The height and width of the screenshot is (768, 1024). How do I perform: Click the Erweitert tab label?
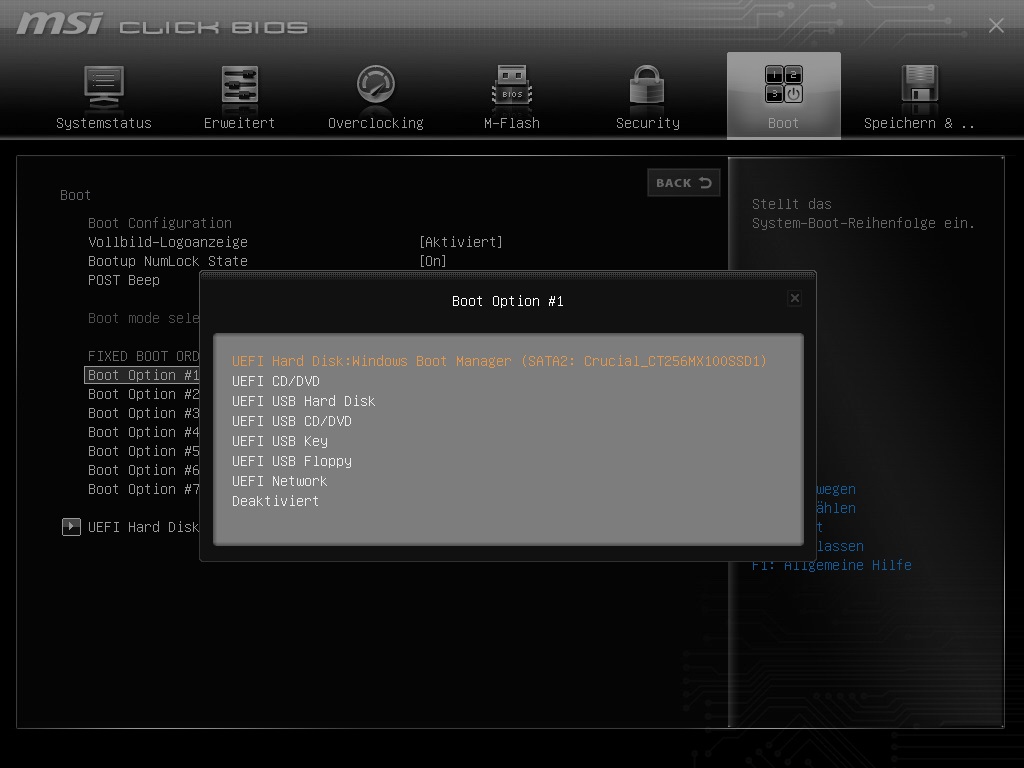(240, 123)
